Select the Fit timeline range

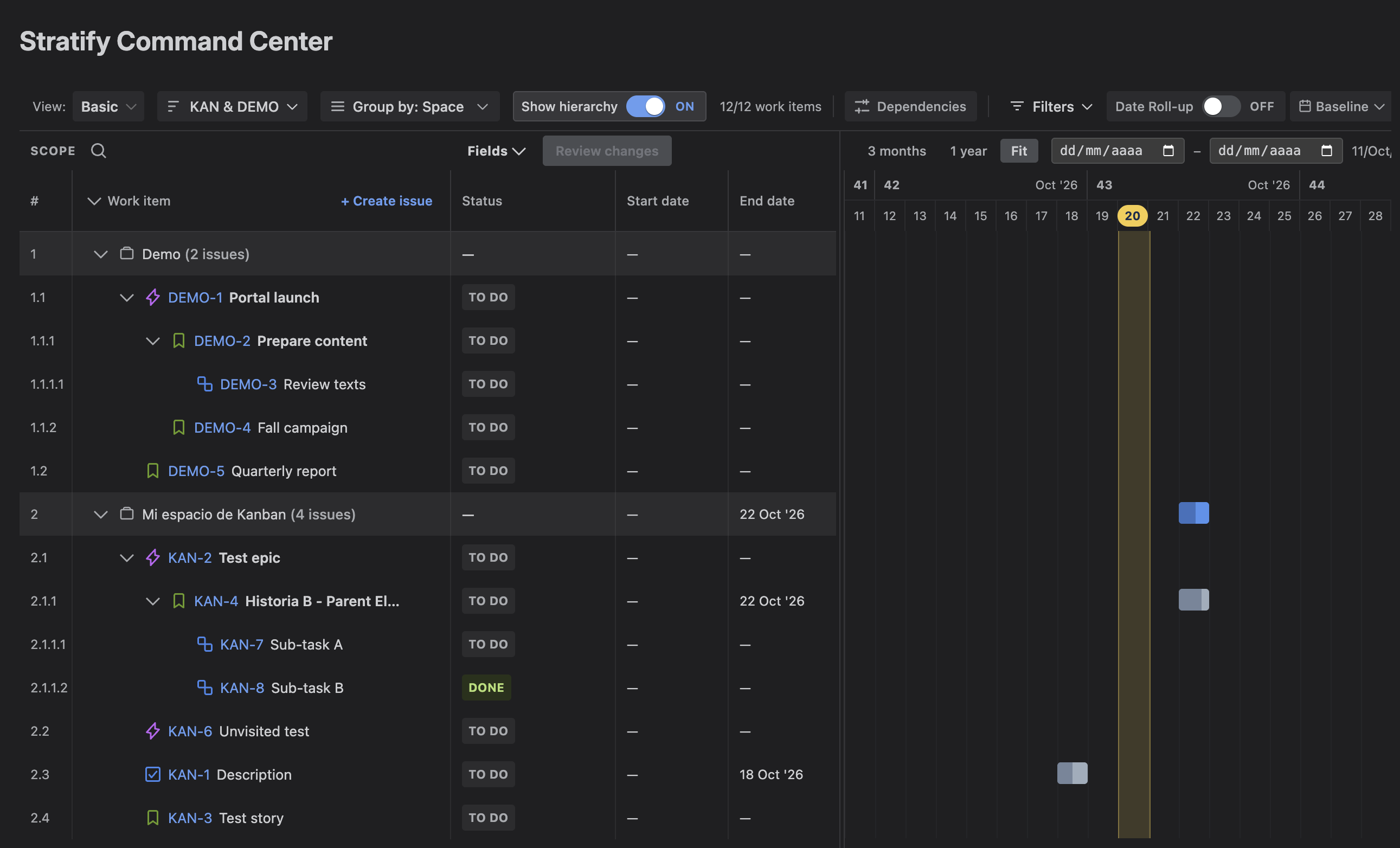[x=1019, y=151]
